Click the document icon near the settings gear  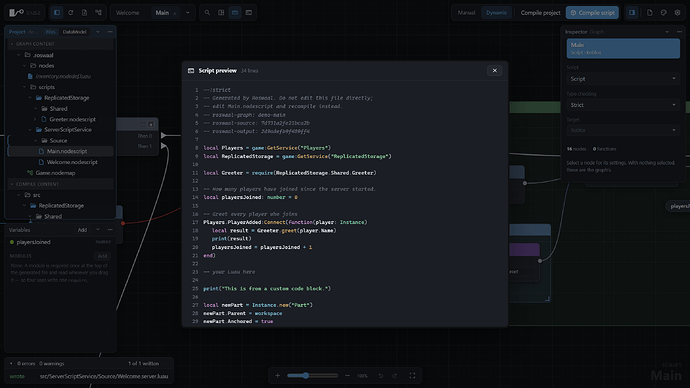tap(650, 13)
